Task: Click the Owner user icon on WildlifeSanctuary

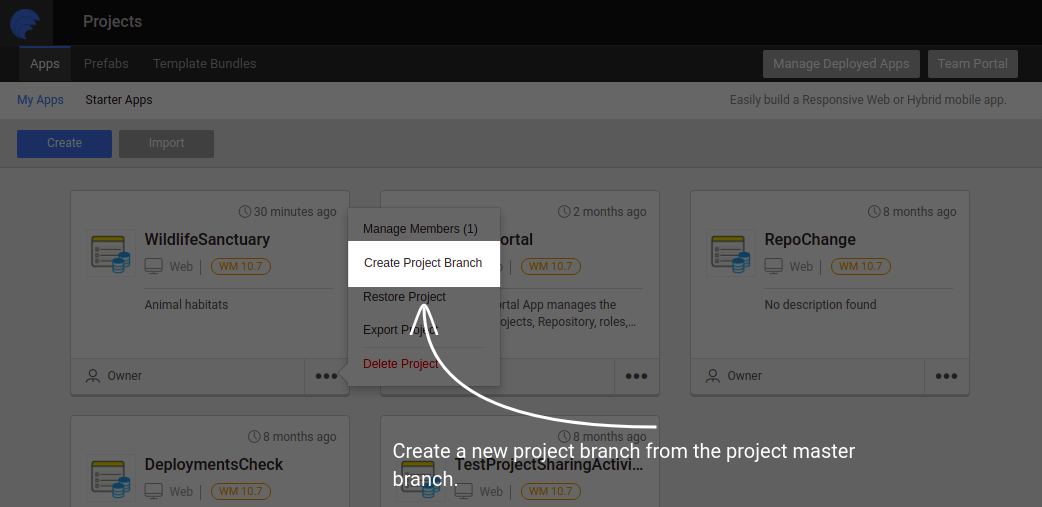Action: (x=93, y=376)
